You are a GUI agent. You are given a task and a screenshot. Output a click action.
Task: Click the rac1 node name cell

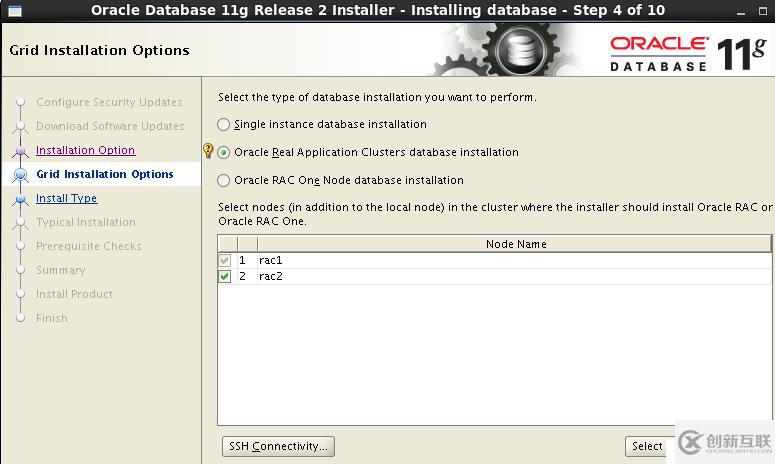(515, 260)
